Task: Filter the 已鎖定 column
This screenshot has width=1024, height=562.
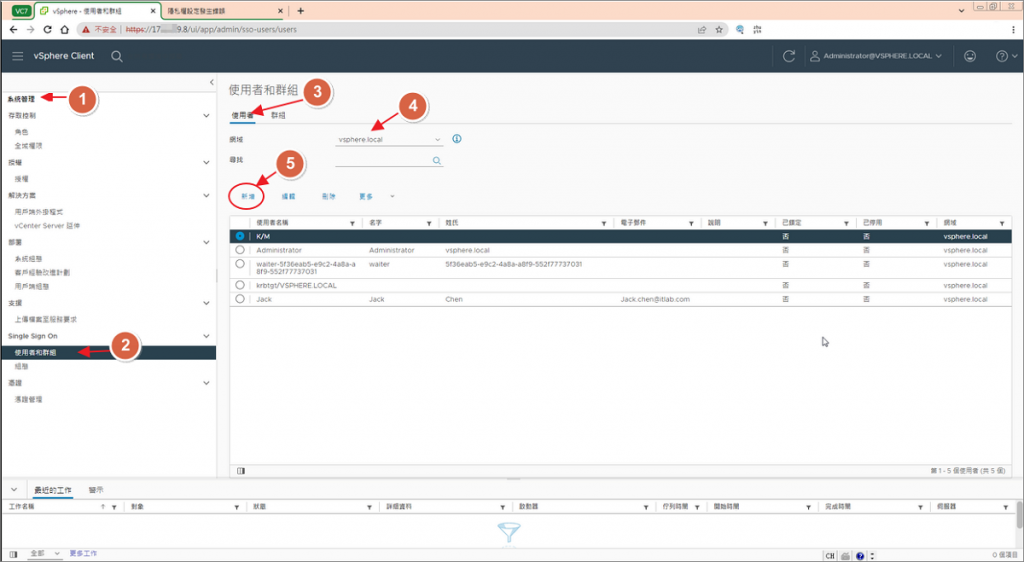Action: [x=846, y=223]
